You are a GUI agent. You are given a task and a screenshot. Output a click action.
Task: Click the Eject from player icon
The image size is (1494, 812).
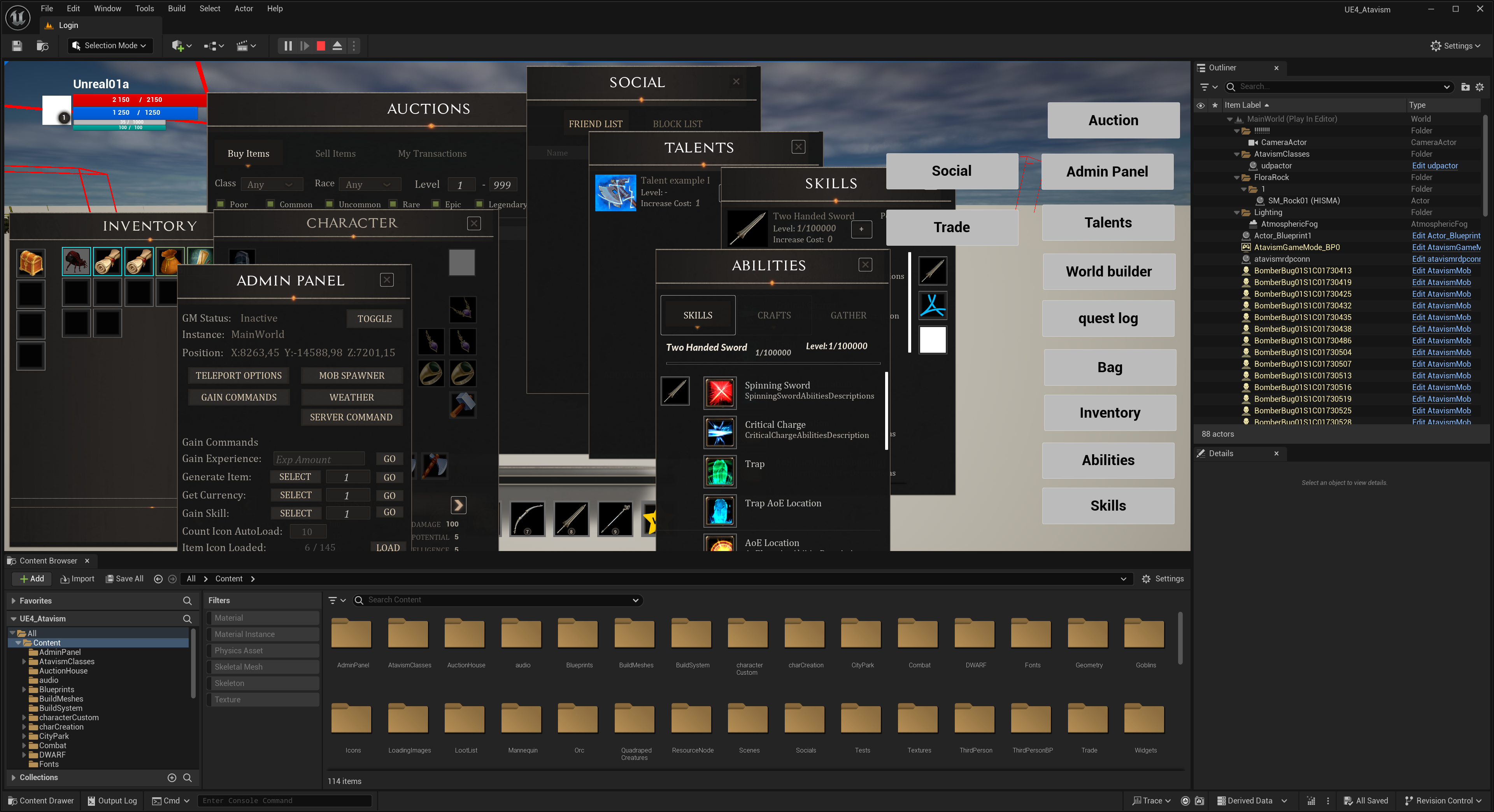[x=337, y=46]
